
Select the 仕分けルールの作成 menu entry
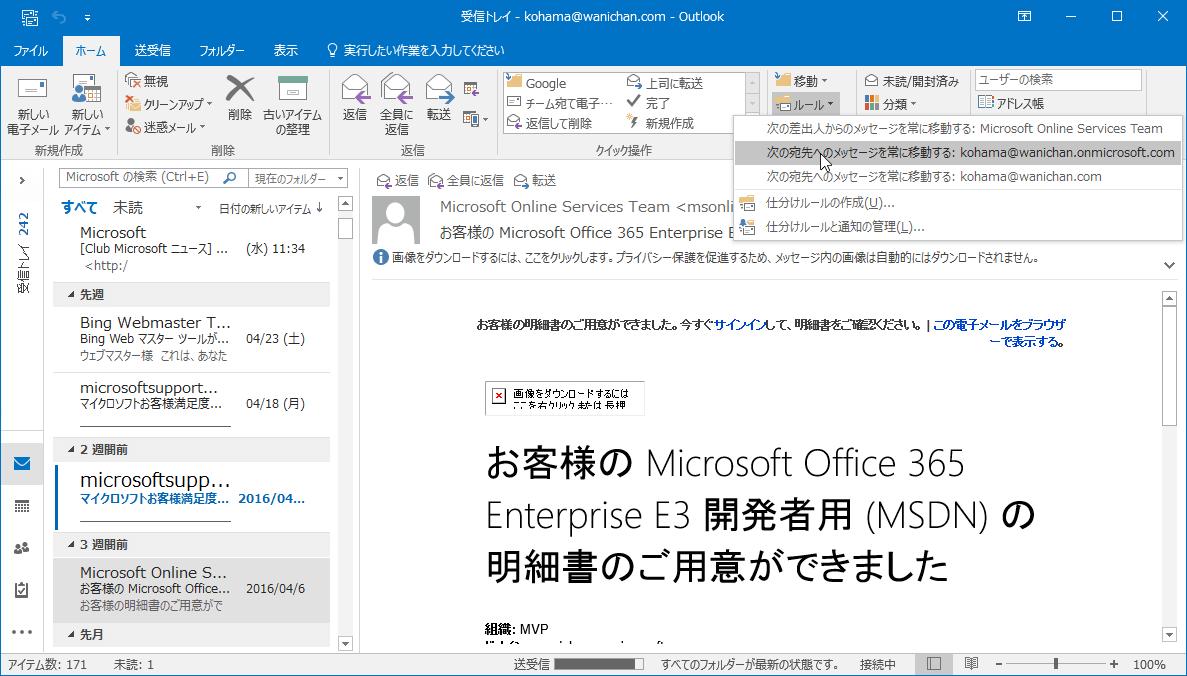(829, 202)
